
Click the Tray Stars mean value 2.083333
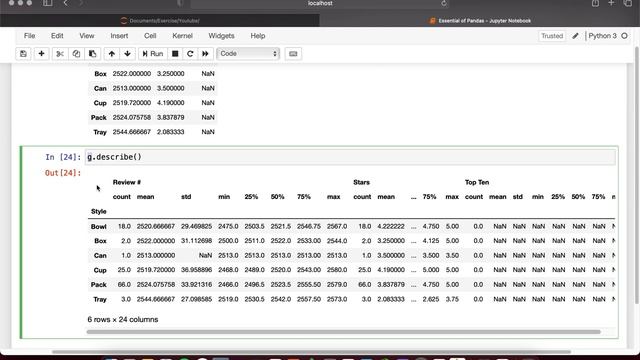pyautogui.click(x=391, y=299)
